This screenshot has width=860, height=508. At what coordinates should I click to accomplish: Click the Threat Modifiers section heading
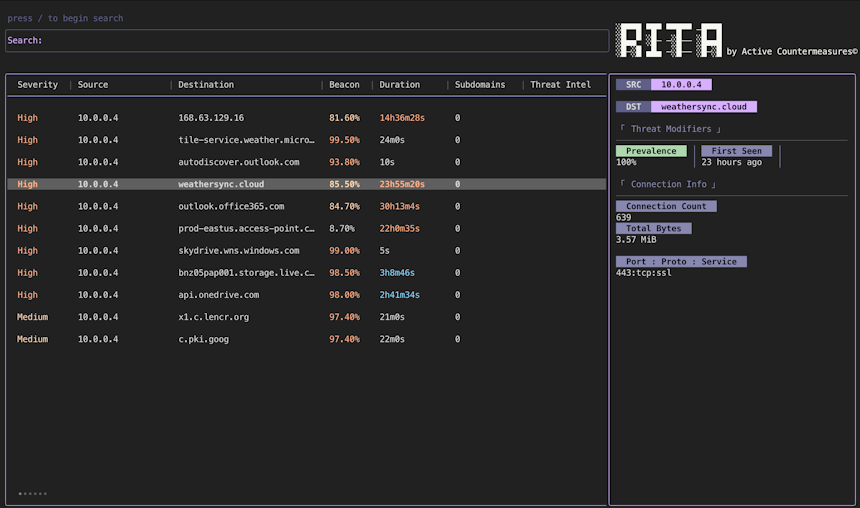[x=670, y=129]
